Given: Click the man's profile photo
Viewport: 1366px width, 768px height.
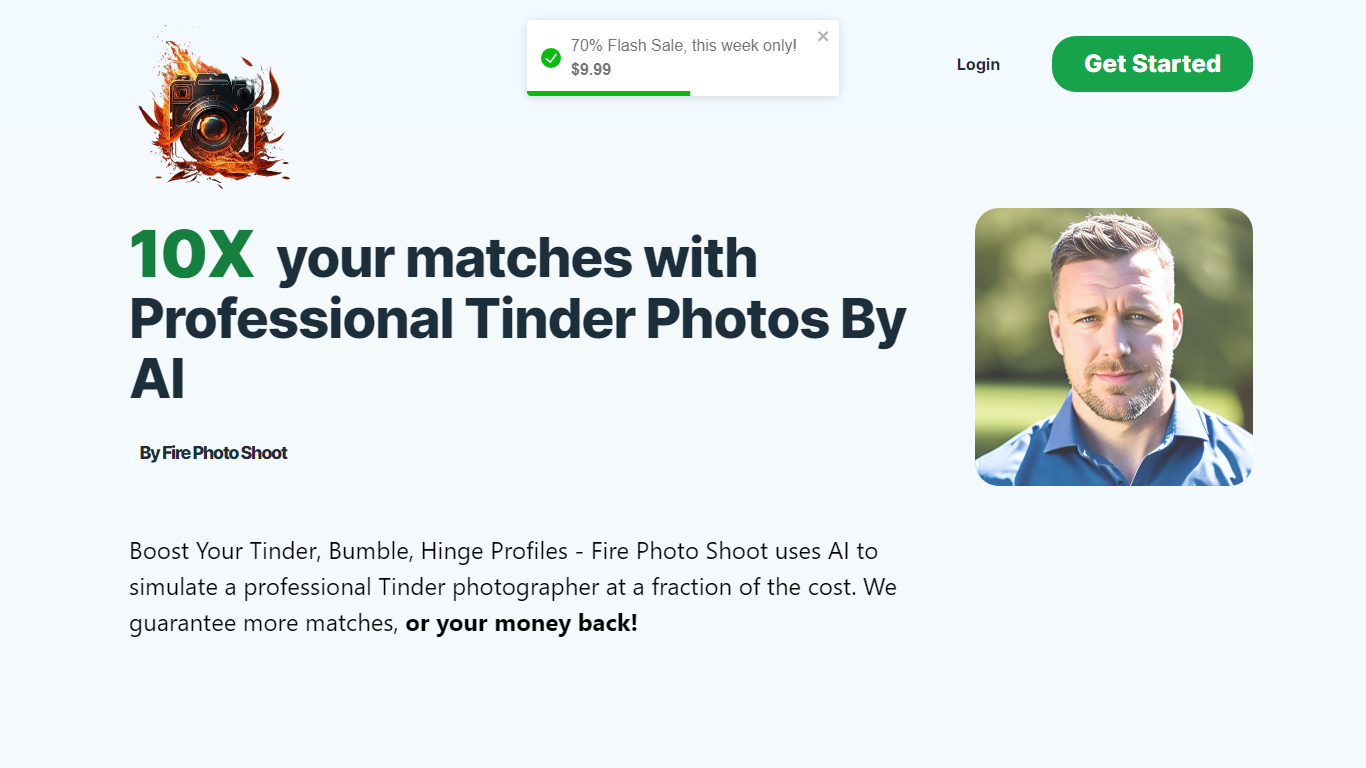Looking at the screenshot, I should click(x=1113, y=347).
